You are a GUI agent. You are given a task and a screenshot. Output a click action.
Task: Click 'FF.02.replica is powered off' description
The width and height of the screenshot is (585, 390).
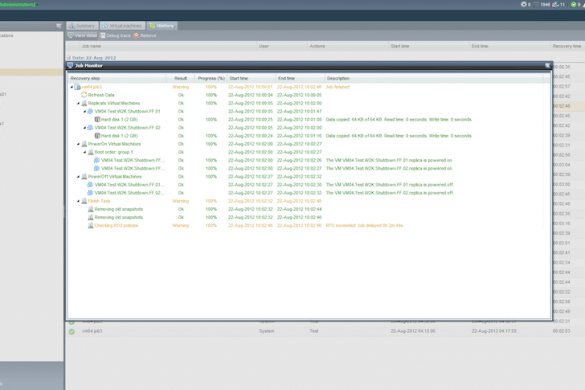(390, 193)
